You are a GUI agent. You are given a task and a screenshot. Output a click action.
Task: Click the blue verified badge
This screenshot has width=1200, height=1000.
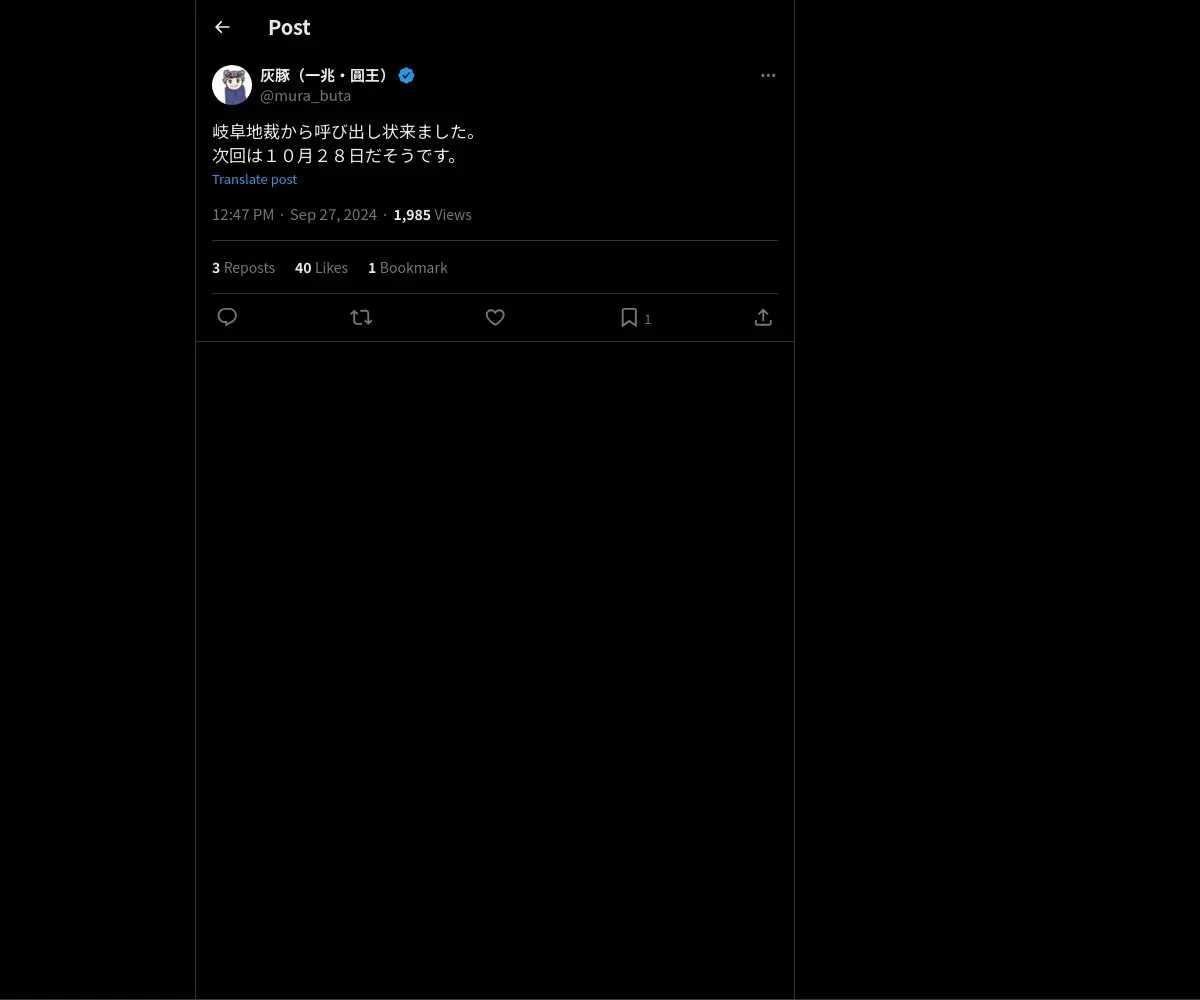(x=406, y=75)
